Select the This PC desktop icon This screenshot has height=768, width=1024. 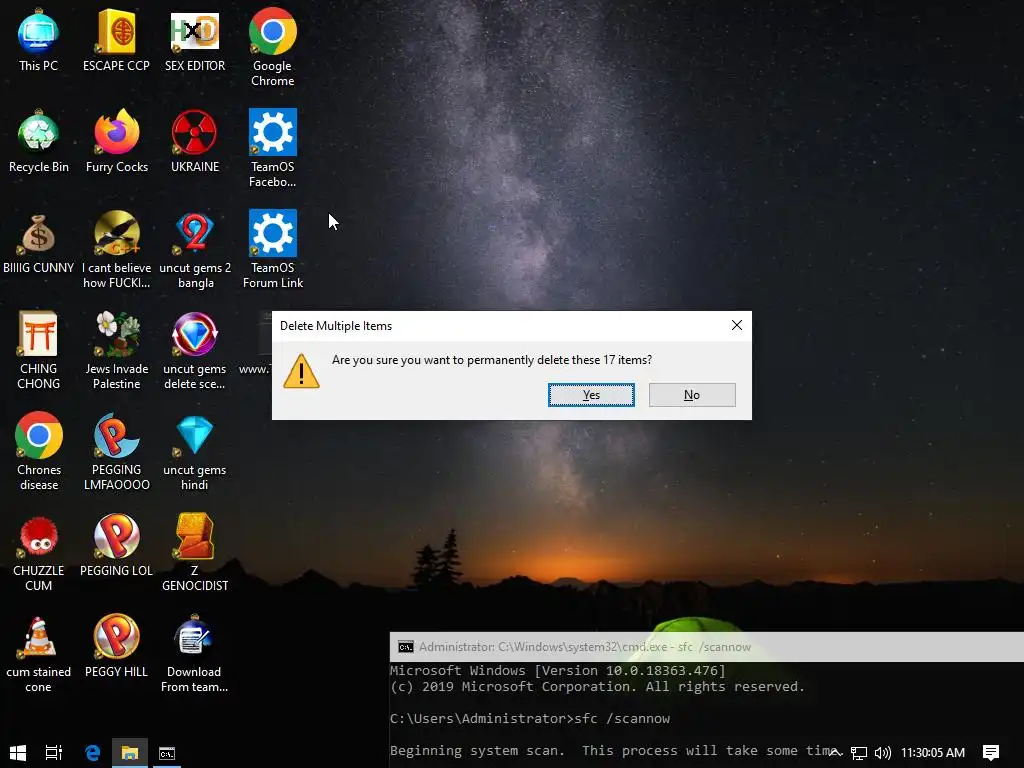tap(39, 40)
